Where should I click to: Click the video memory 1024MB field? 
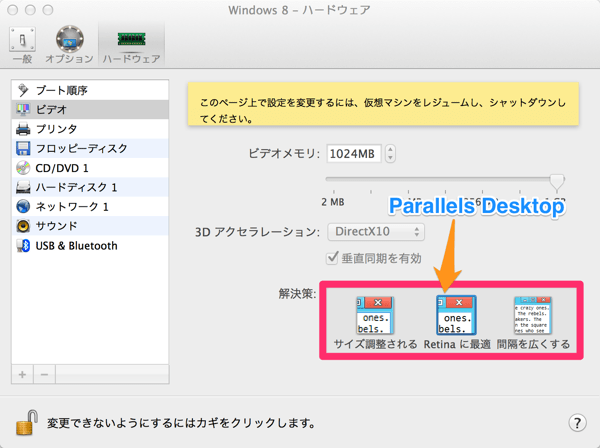coord(354,154)
